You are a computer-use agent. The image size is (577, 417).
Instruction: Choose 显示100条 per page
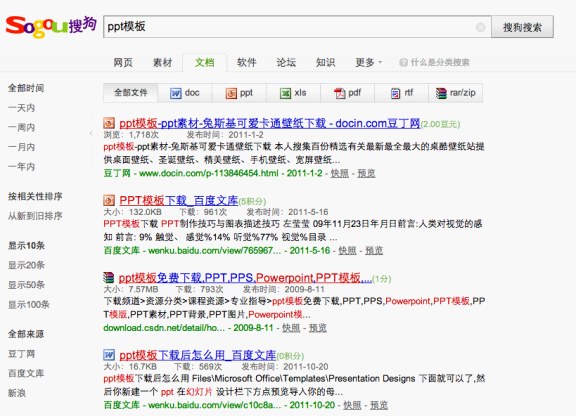click(x=29, y=304)
